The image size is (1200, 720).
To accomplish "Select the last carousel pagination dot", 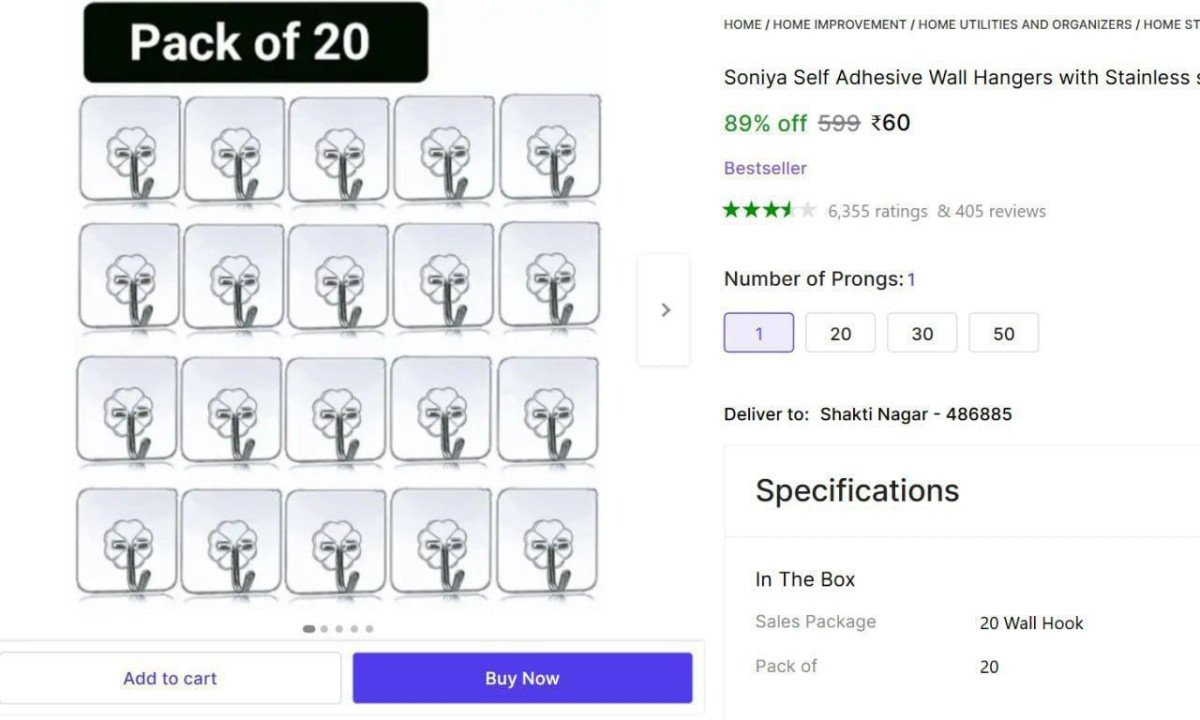I will 369,629.
